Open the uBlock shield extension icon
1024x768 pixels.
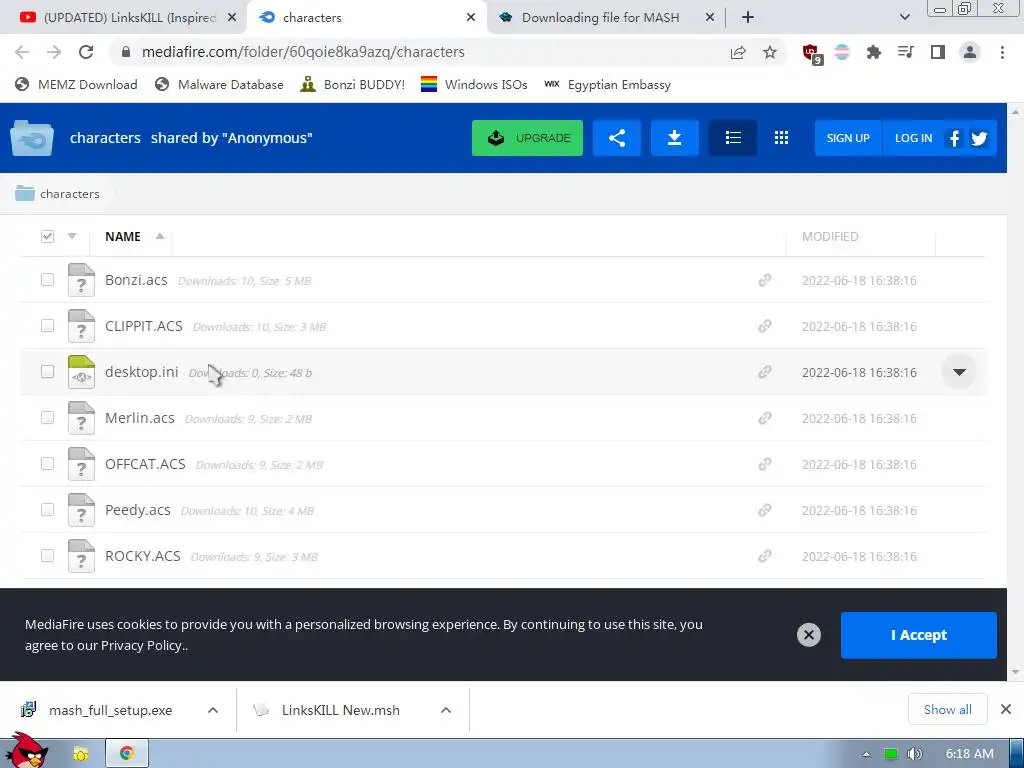812,54
